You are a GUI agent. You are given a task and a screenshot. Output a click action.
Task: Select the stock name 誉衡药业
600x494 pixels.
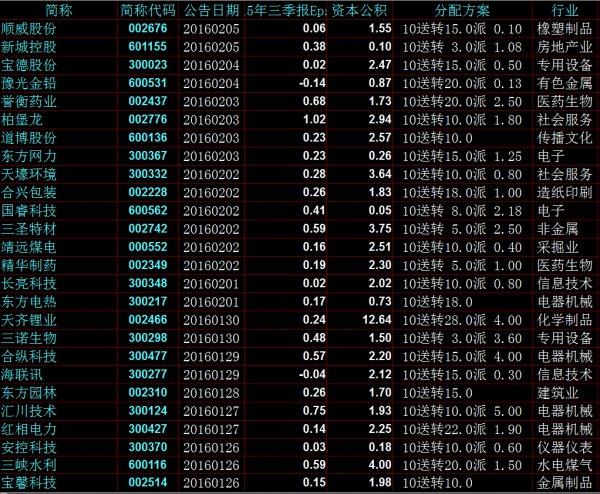pos(29,101)
